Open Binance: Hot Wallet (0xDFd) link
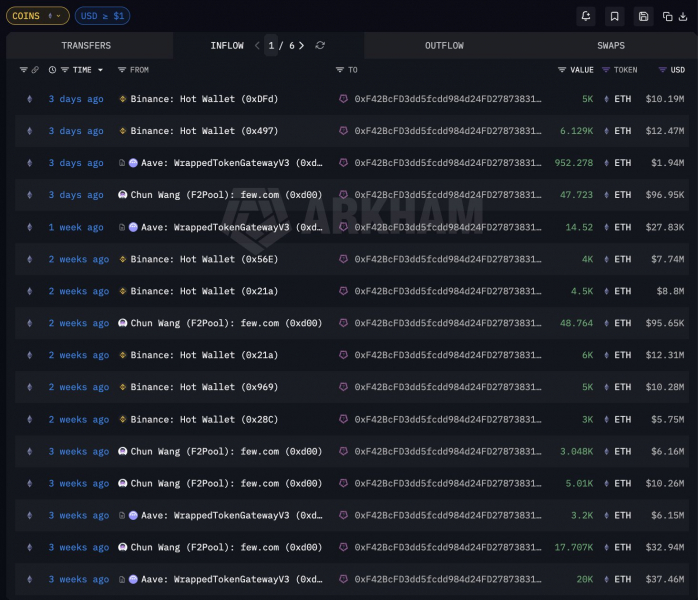The height and width of the screenshot is (600, 698). coord(204,99)
